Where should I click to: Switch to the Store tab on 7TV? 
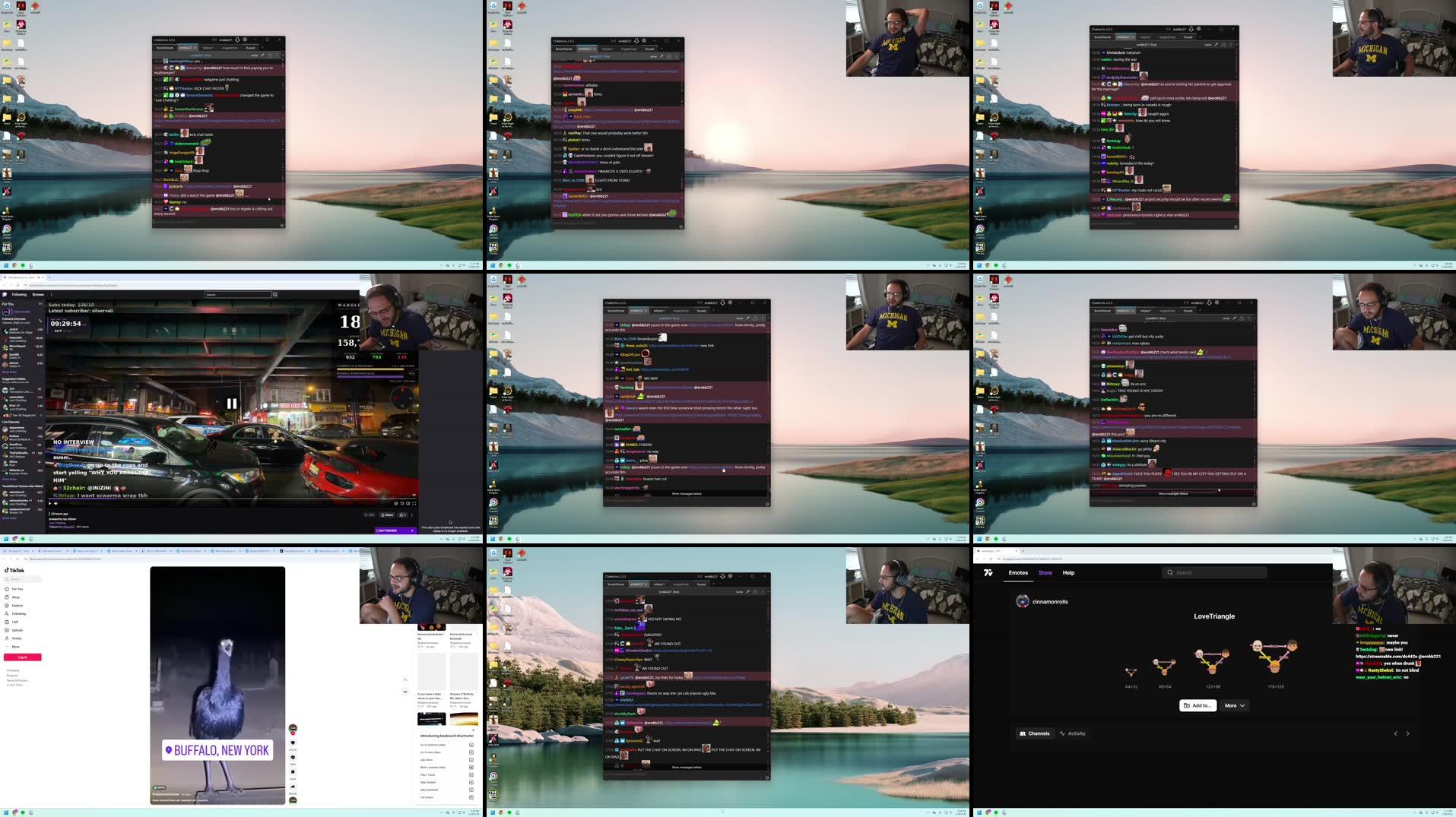click(x=1045, y=572)
